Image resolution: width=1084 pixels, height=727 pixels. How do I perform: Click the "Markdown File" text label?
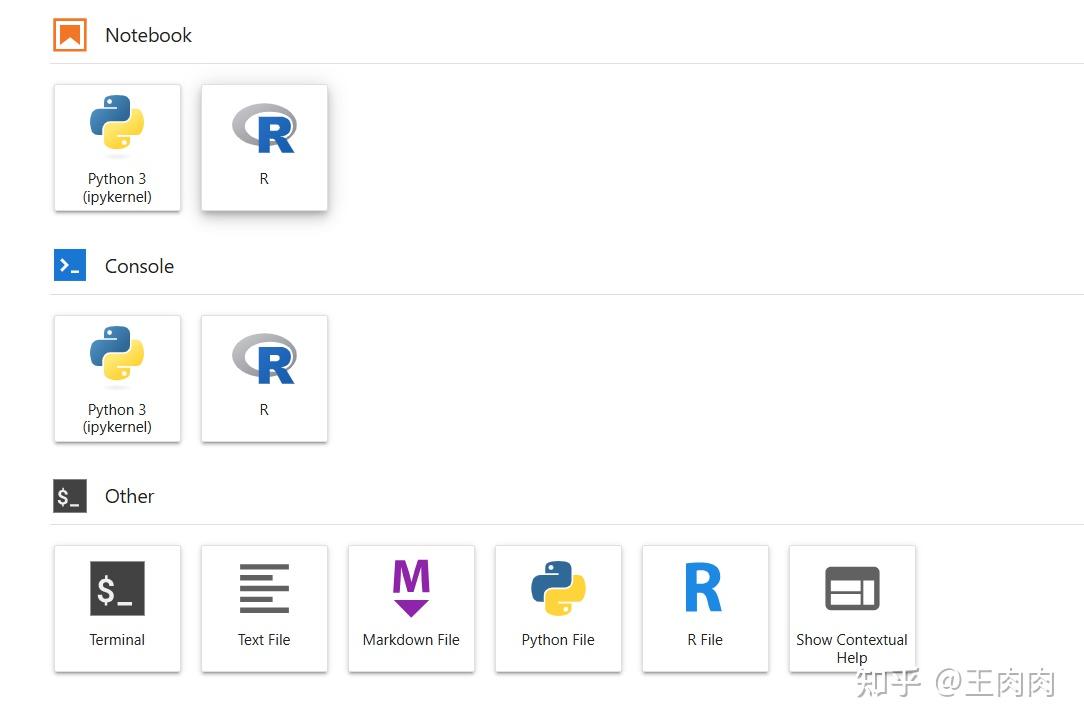[x=411, y=640]
